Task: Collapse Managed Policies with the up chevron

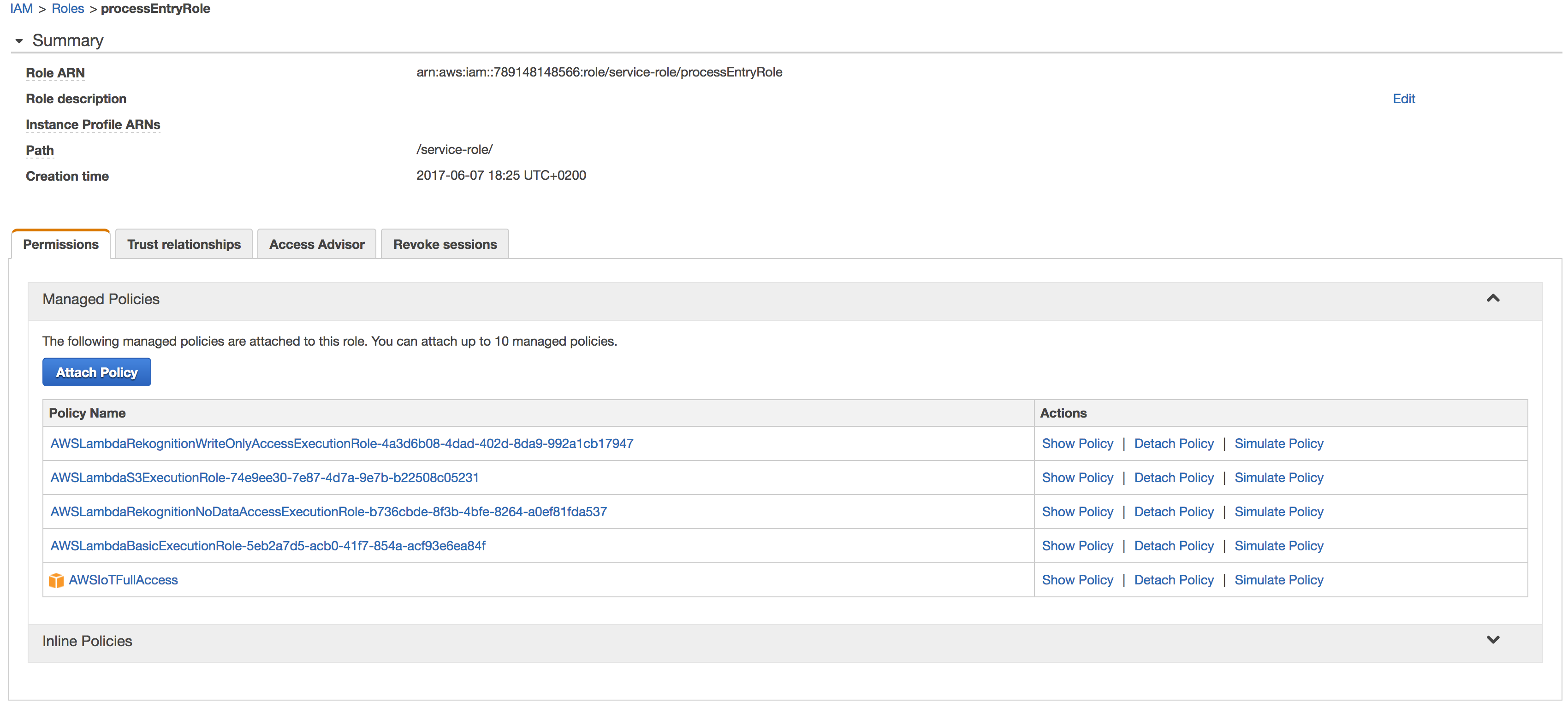Action: coord(1492,298)
